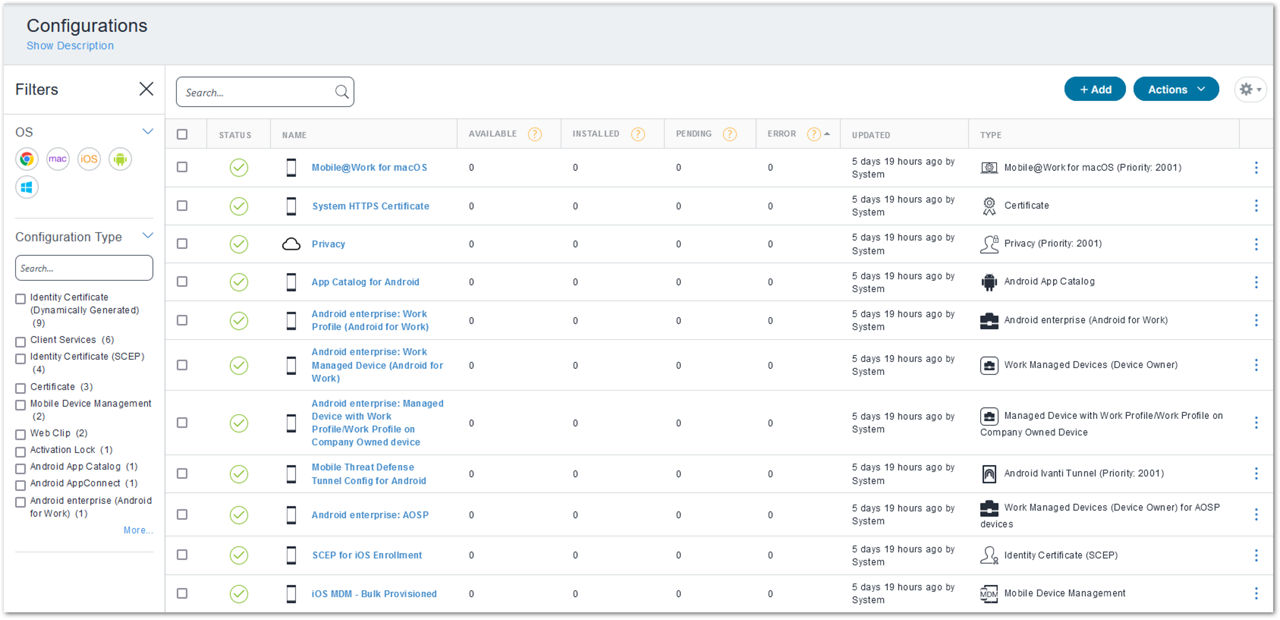The width and height of the screenshot is (1280, 620).
Task: Check the System HTTPS Certificate row
Action: pos(182,205)
